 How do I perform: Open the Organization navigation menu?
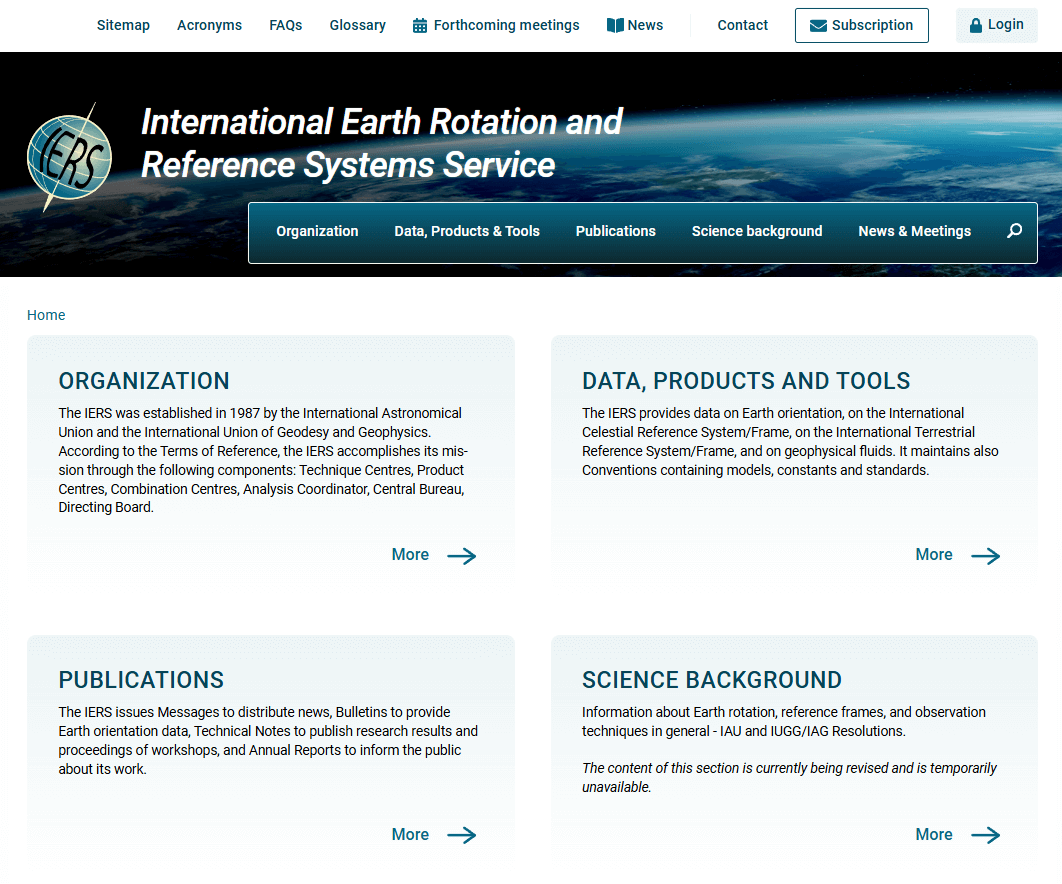pyautogui.click(x=317, y=231)
